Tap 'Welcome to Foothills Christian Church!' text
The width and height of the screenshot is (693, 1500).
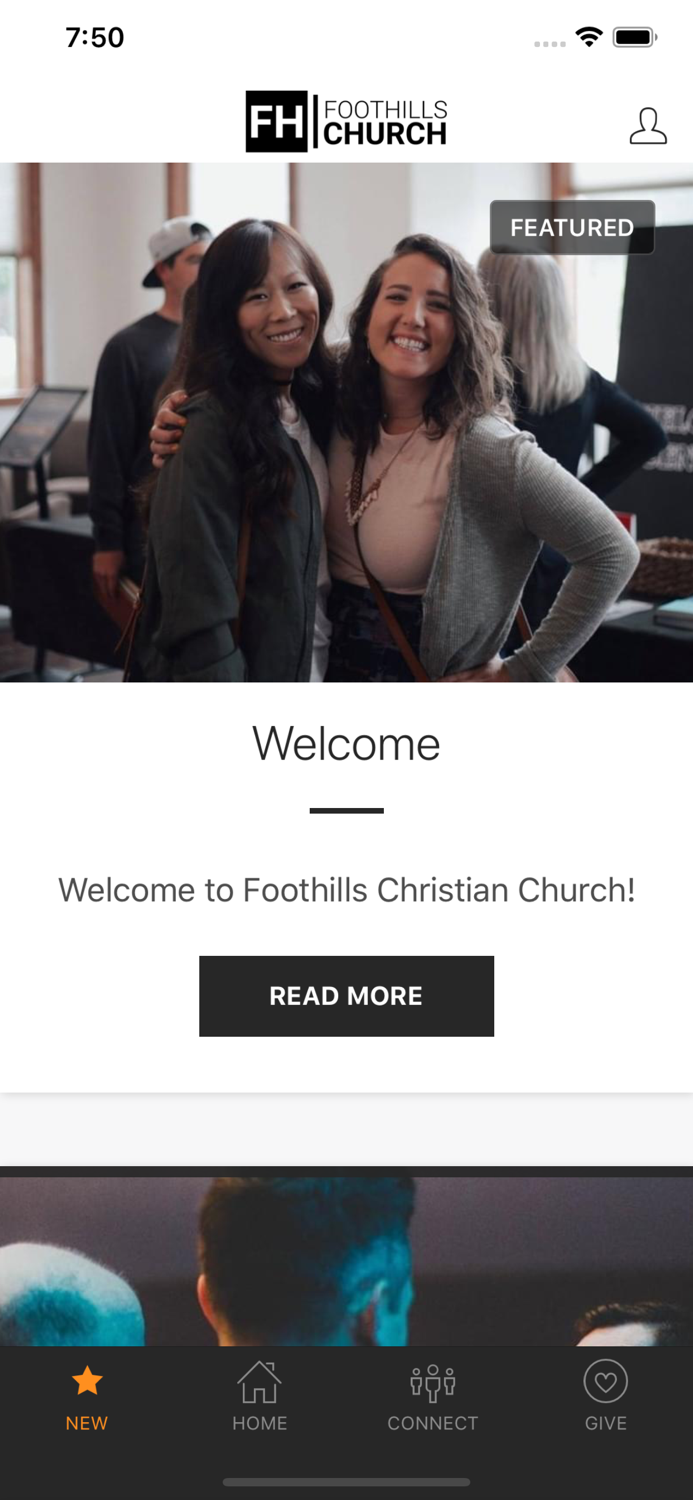(346, 890)
